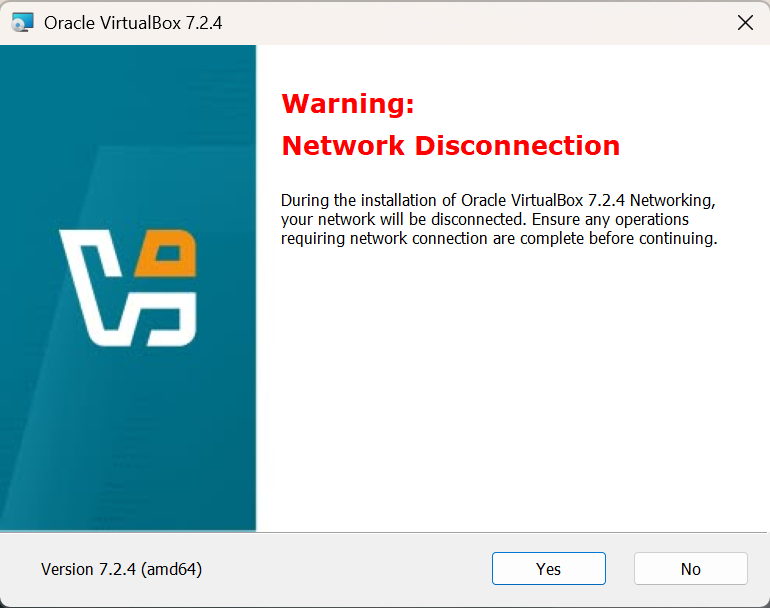Screen dimensions: 770x608
Task: Click the red Warning heading
Action: click(348, 104)
